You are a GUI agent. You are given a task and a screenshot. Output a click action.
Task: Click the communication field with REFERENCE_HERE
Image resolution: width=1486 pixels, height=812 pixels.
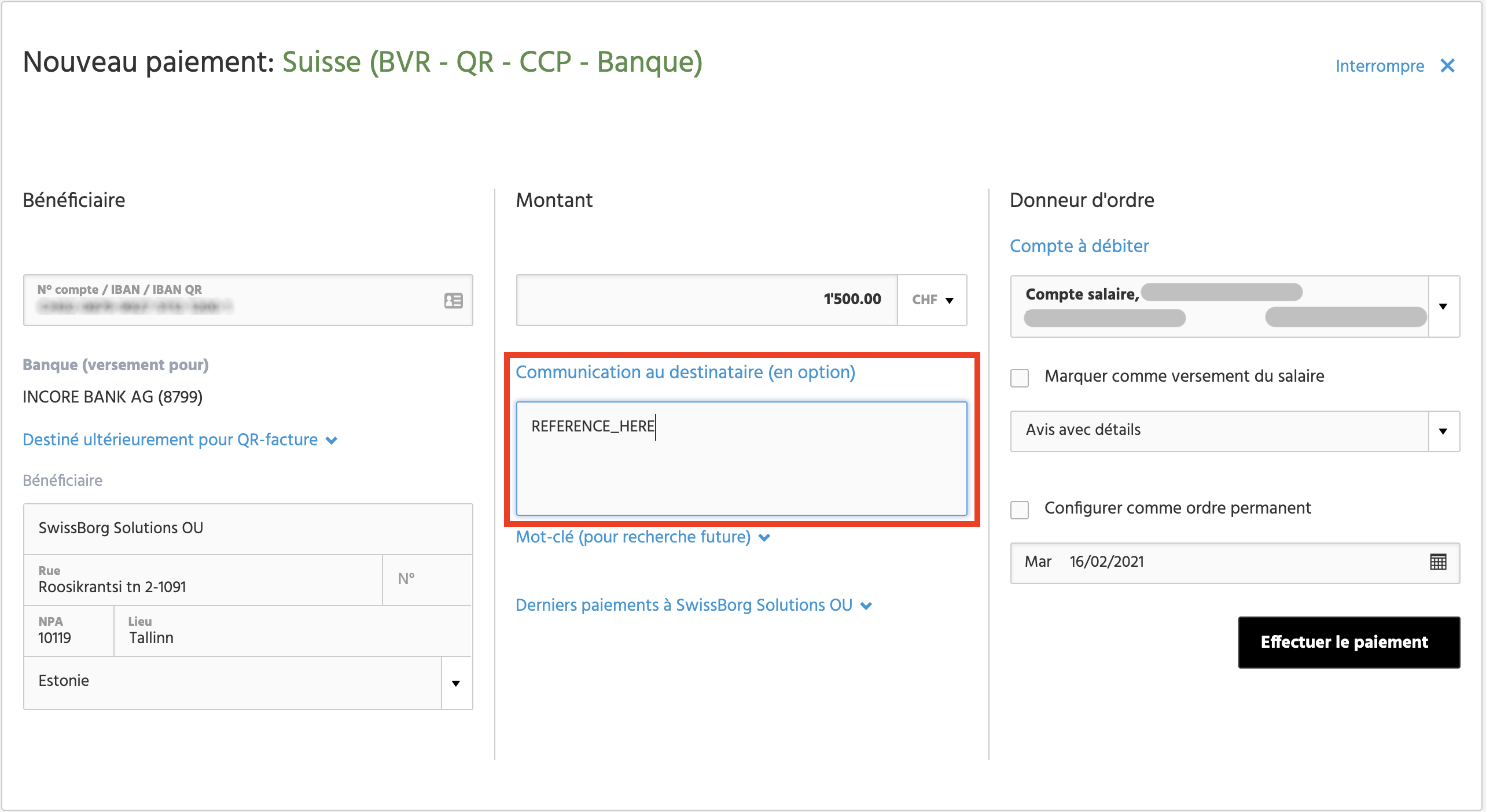741,458
